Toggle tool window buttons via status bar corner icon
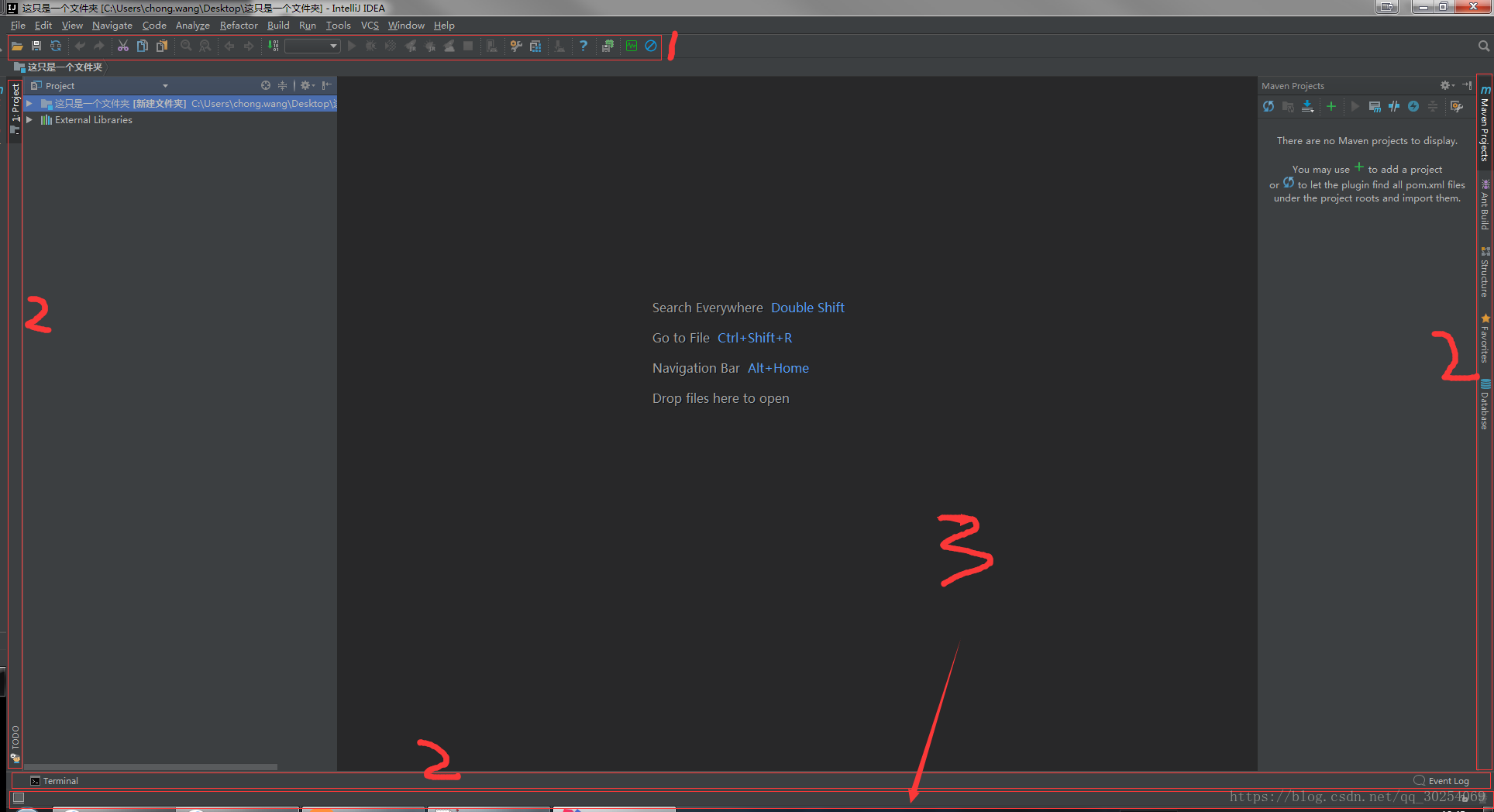Image resolution: width=1494 pixels, height=812 pixels. tap(19, 797)
